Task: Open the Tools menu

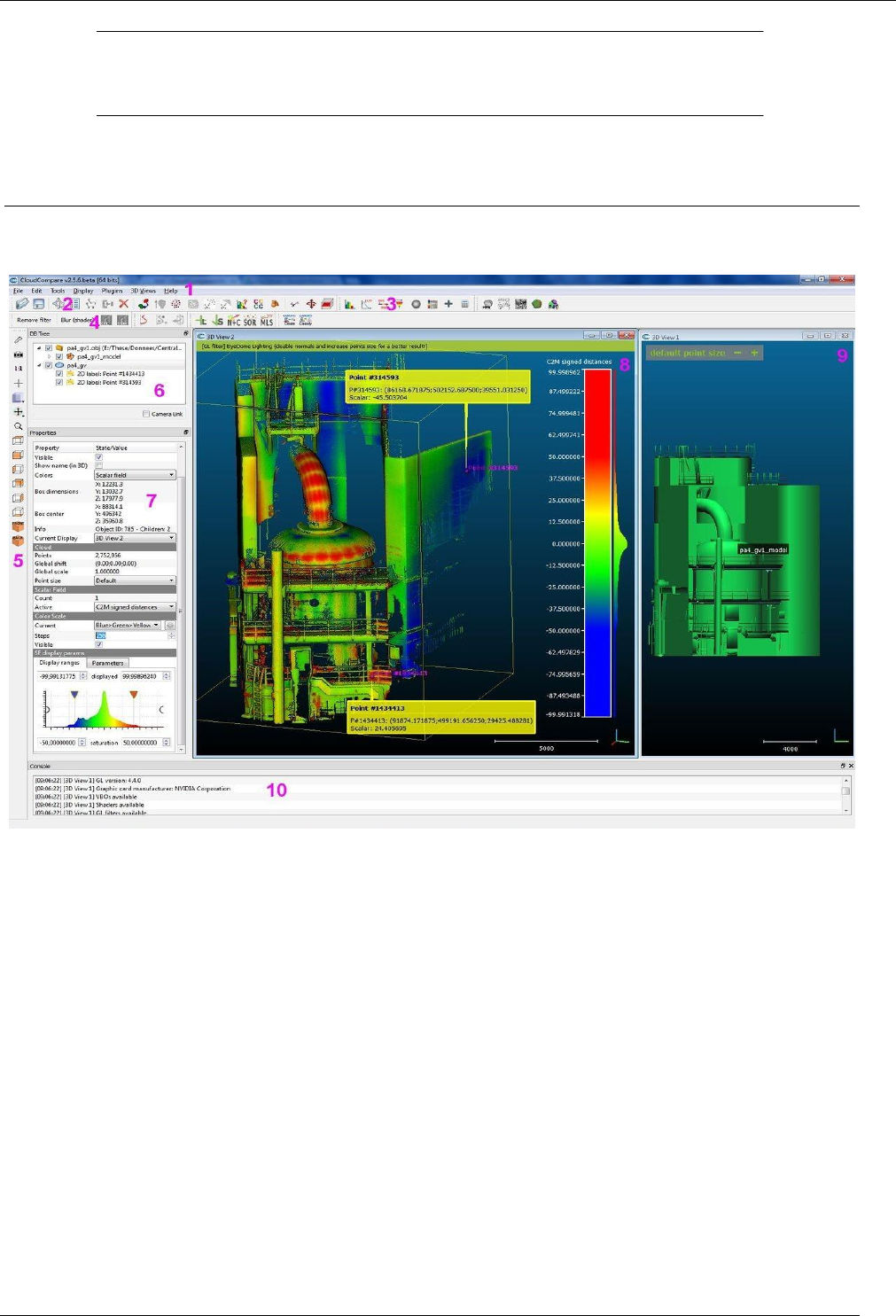Action: pos(58,291)
